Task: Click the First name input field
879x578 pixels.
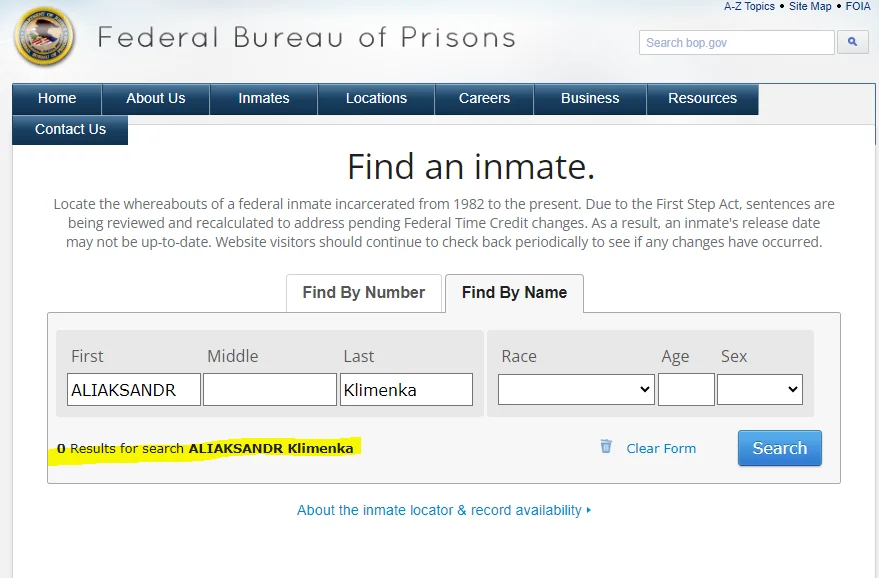Action: pyautogui.click(x=134, y=390)
